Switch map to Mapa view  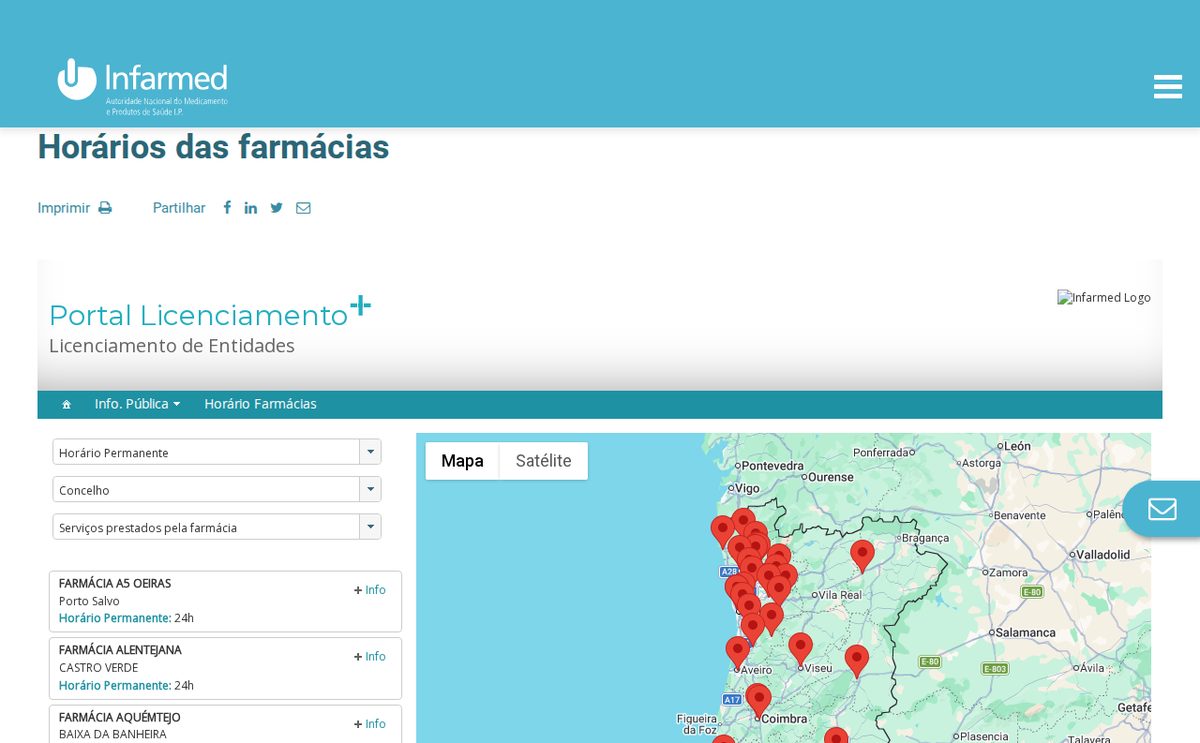(462, 461)
